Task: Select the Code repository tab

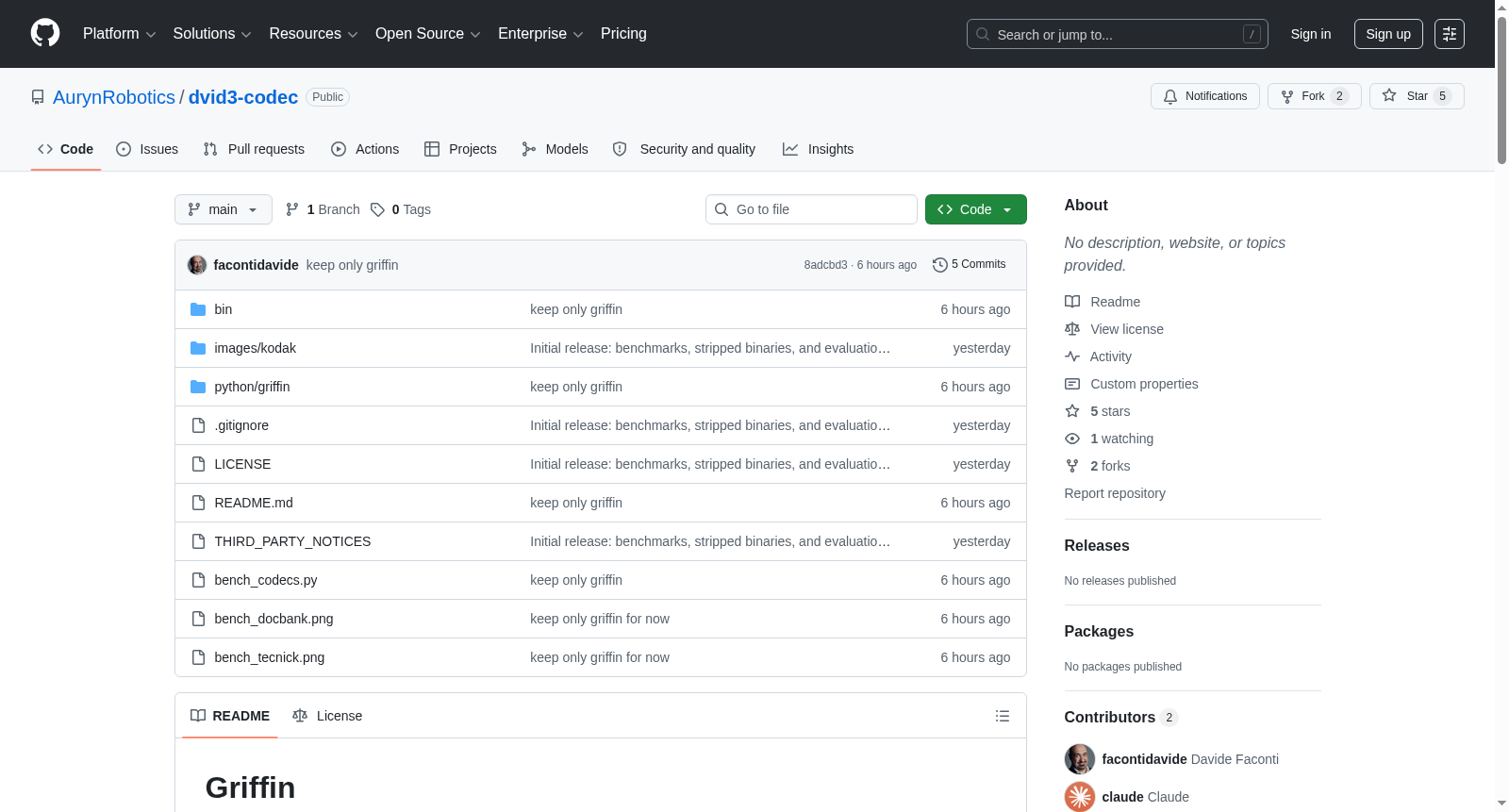Action: 66,149
